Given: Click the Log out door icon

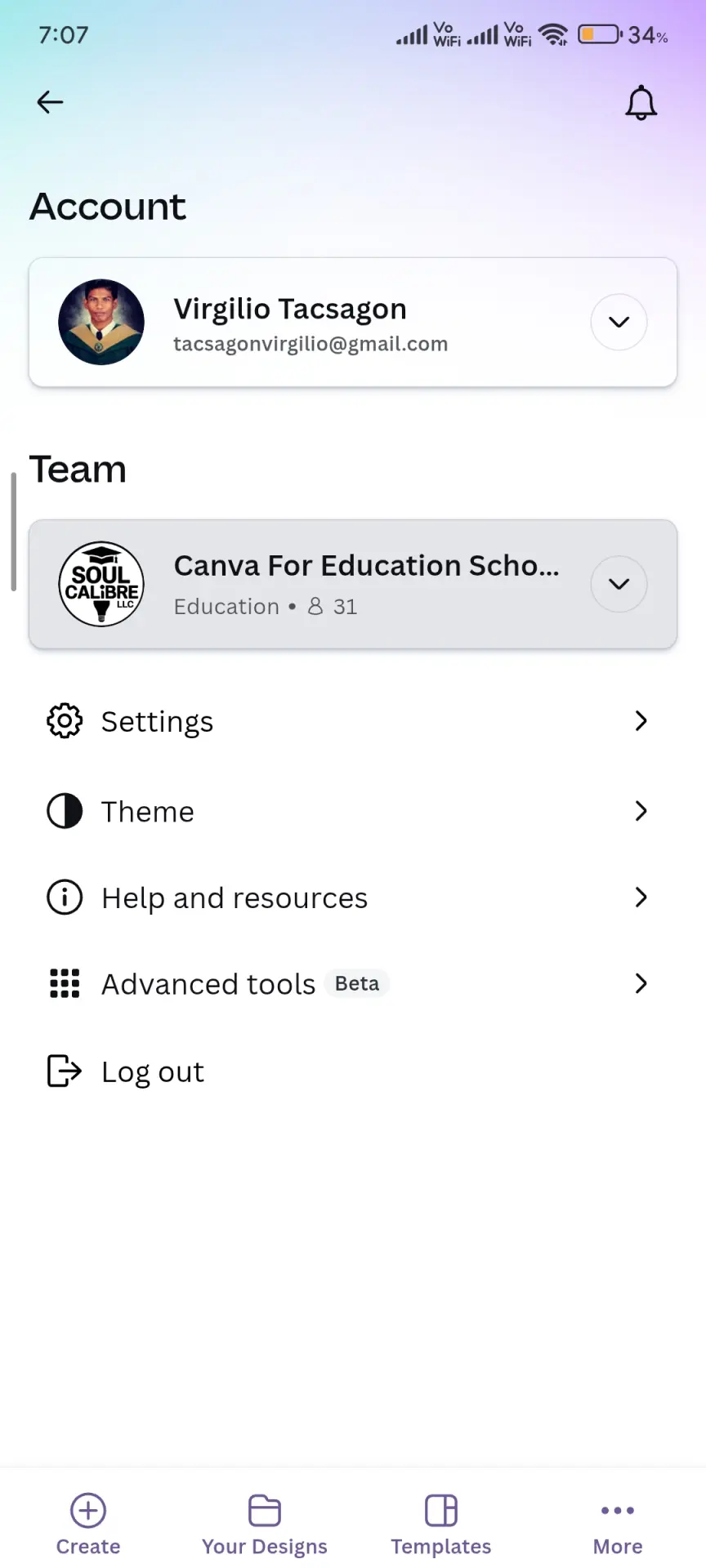Looking at the screenshot, I should [65, 1071].
